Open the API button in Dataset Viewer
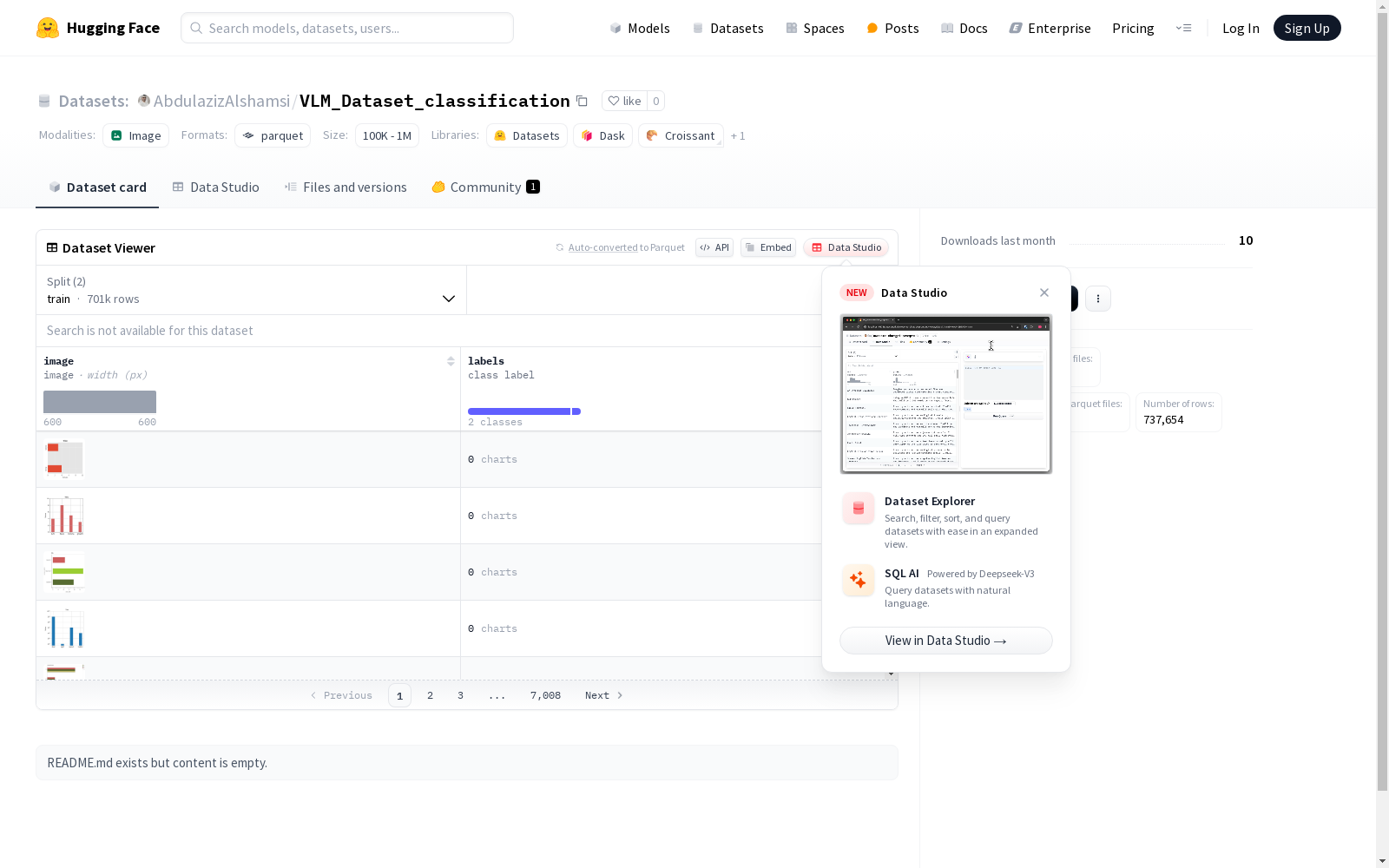This screenshot has height=868, width=1389. click(x=714, y=247)
